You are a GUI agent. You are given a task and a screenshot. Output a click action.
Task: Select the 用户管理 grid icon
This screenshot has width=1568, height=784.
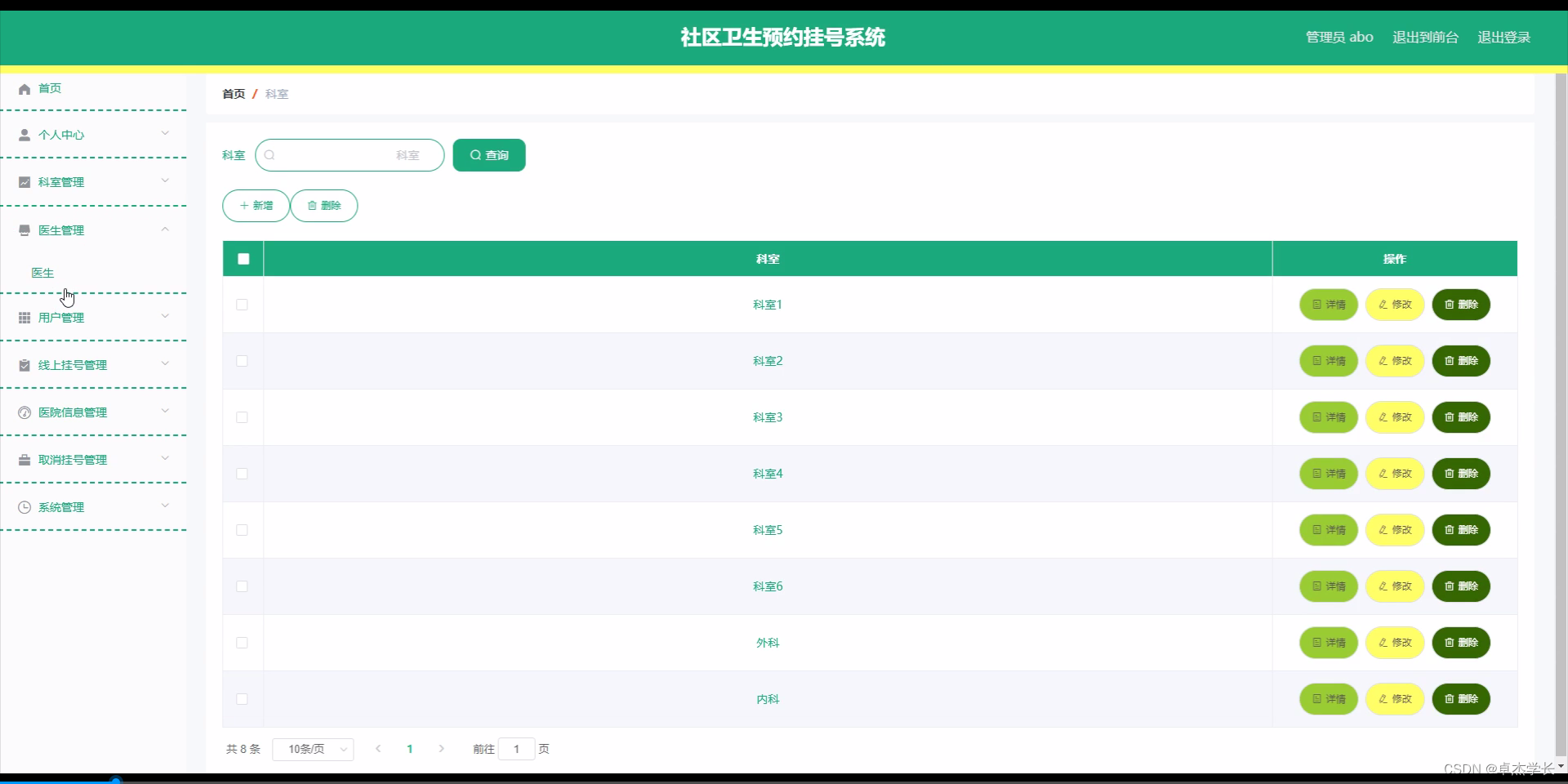(x=23, y=318)
